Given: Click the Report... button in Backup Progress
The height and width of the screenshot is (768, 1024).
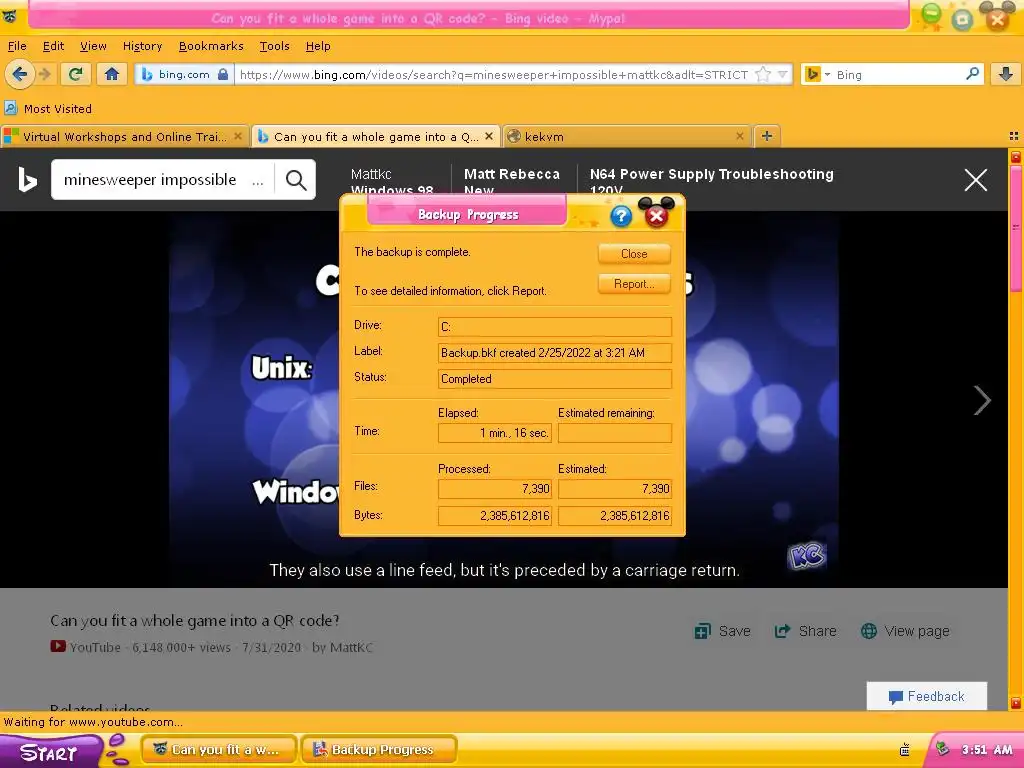Looking at the screenshot, I should tap(634, 284).
